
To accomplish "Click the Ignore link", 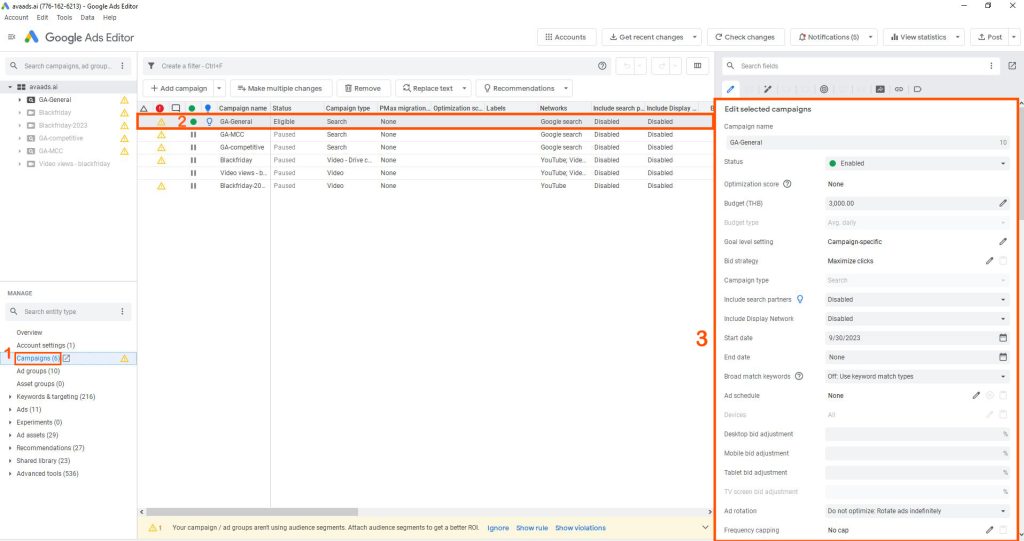I will 498,528.
